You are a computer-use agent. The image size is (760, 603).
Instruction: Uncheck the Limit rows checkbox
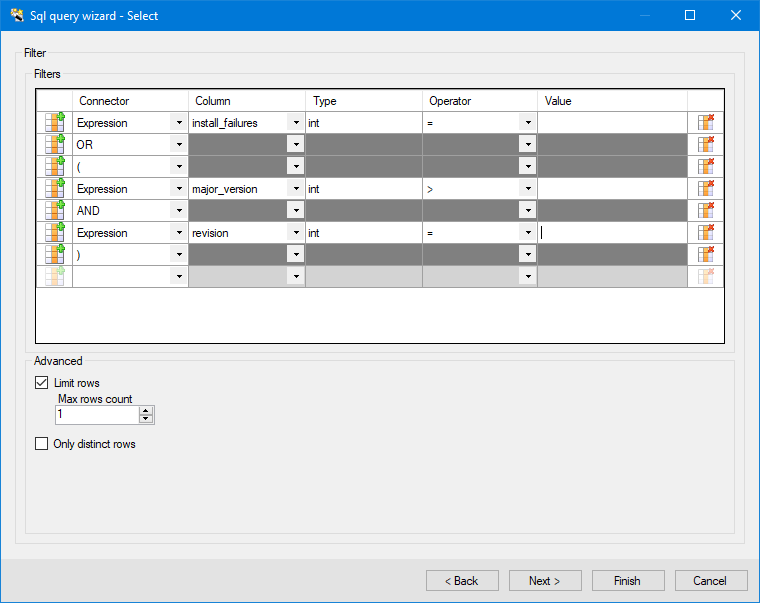(x=42, y=383)
